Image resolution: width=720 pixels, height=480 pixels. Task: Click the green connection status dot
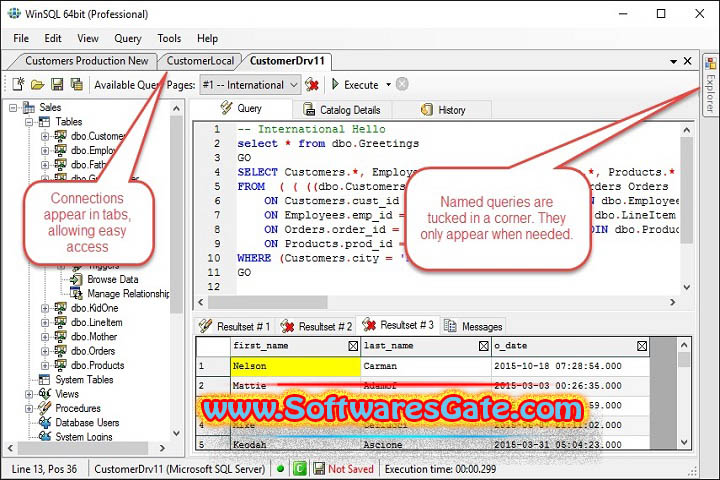coord(281,469)
